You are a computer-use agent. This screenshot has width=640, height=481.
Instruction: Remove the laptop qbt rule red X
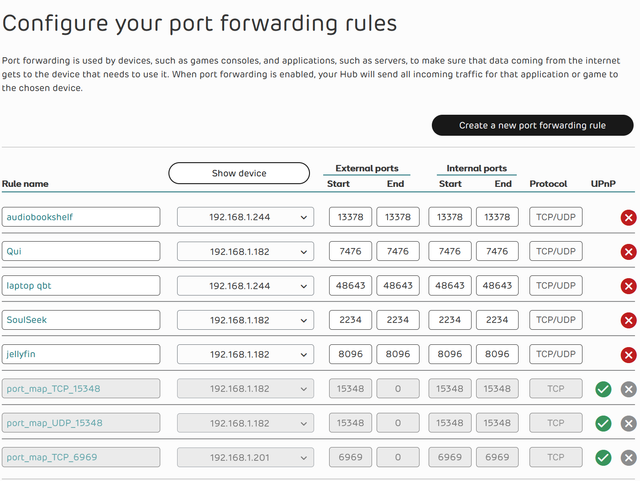[629, 286]
